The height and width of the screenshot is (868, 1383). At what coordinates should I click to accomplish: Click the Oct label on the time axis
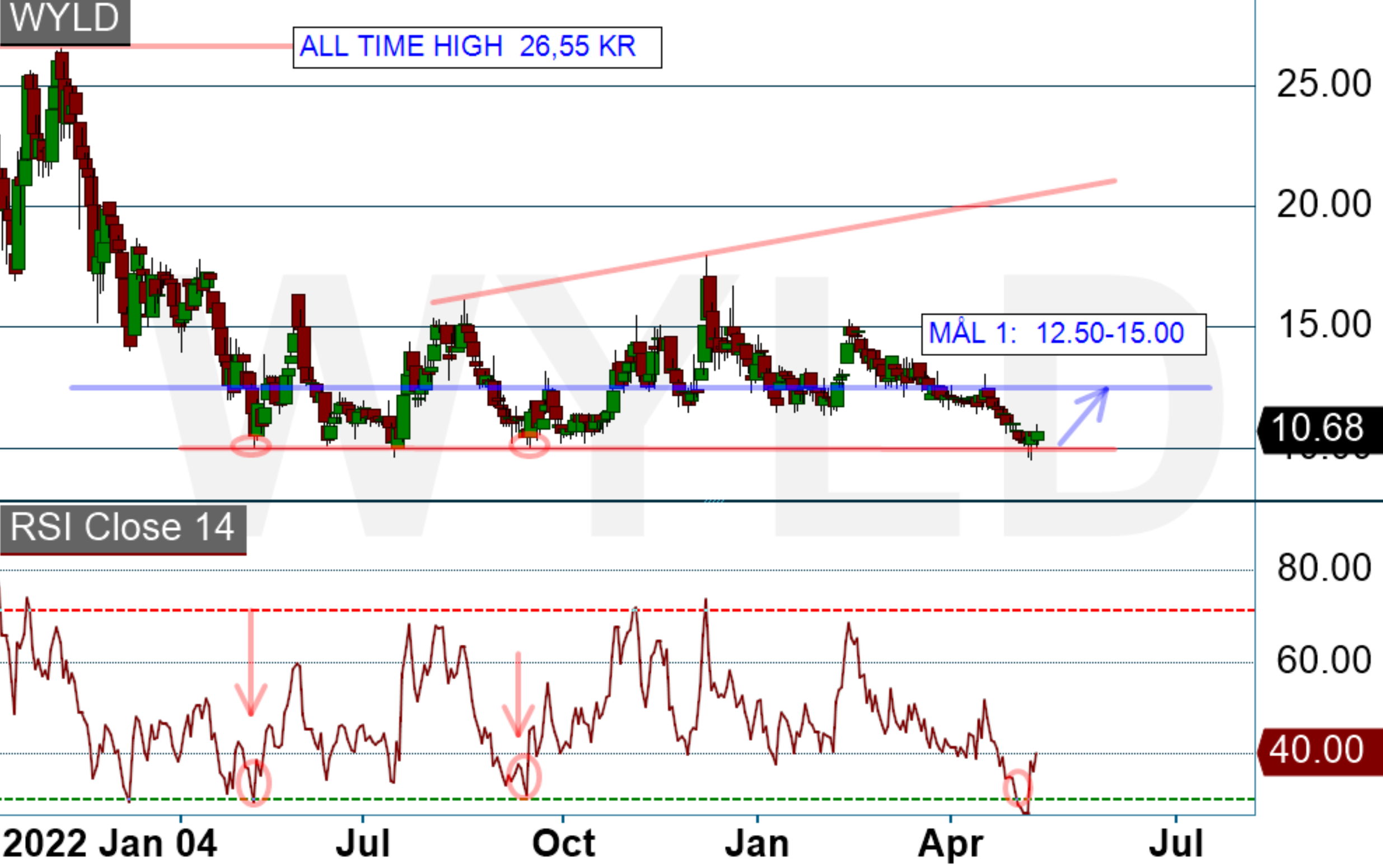[563, 844]
